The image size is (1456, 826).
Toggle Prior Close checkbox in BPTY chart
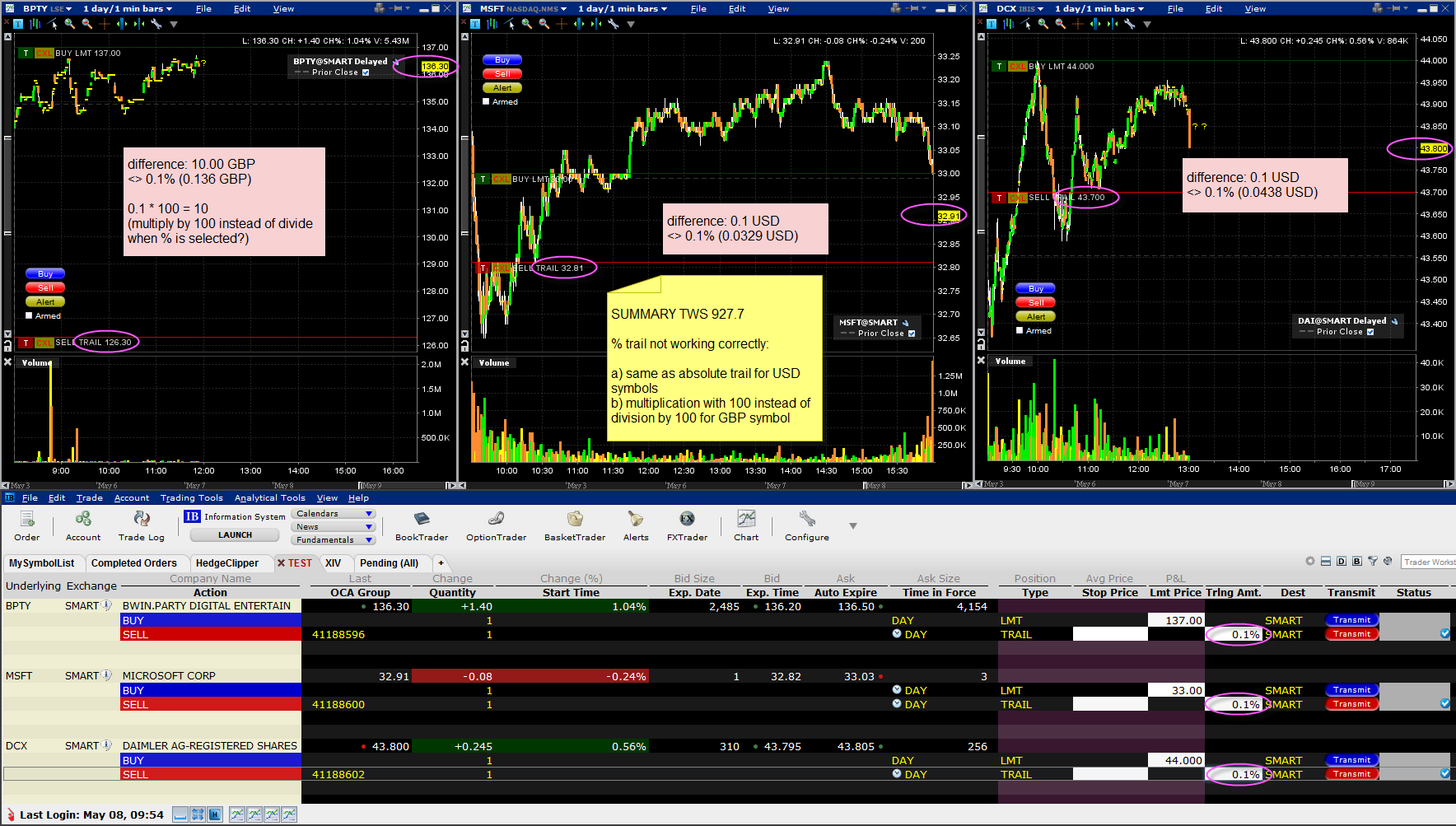[366, 72]
